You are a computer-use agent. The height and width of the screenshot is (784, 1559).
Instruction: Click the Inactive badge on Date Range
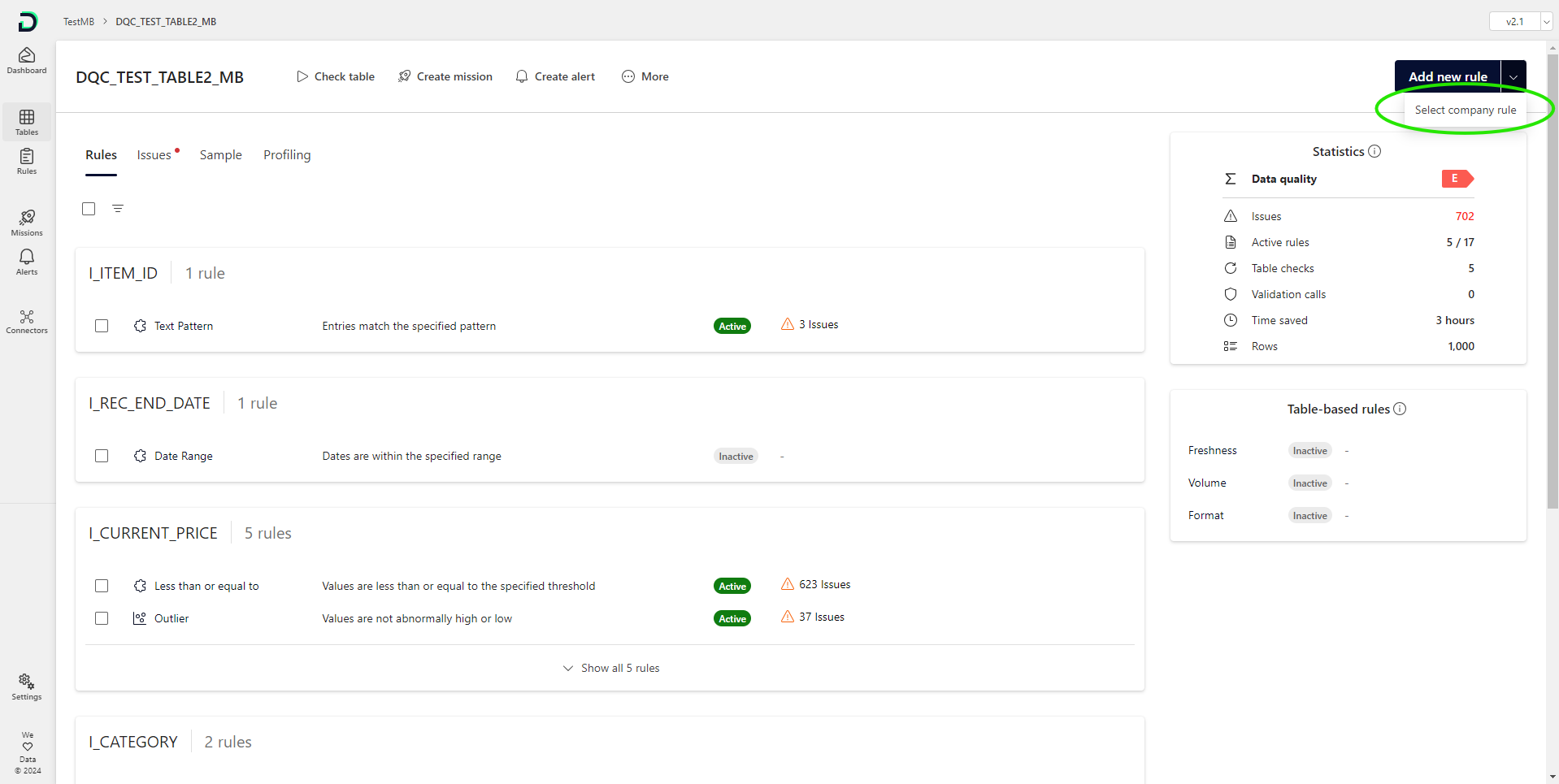click(x=736, y=456)
